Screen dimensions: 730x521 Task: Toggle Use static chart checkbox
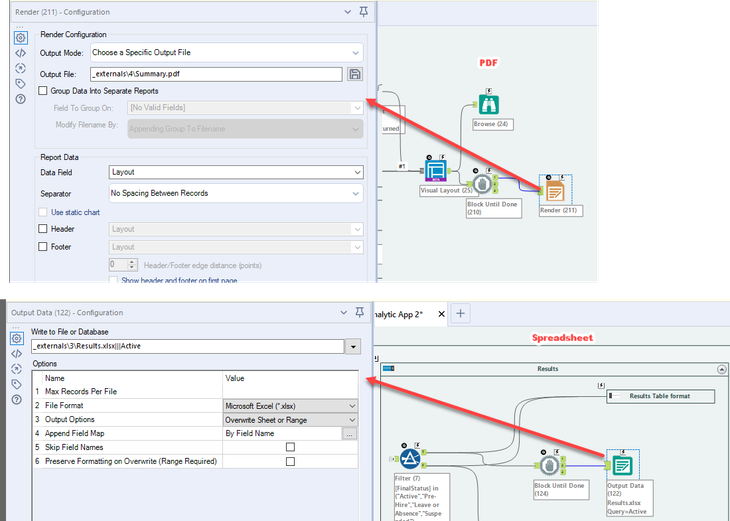click(43, 212)
